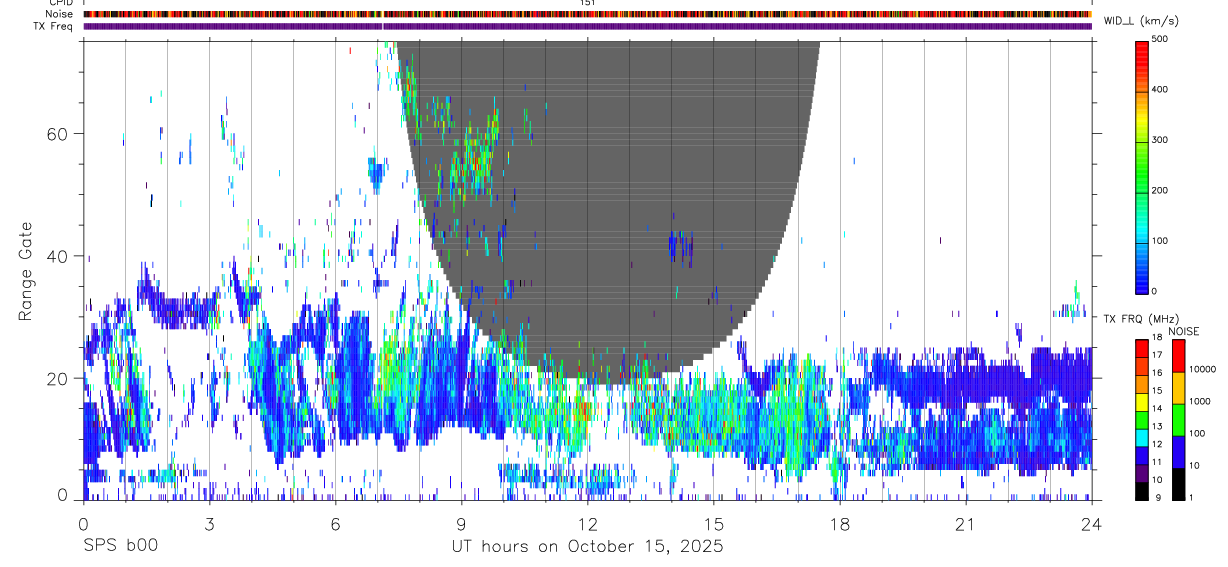The width and height of the screenshot is (1228, 567).
Task: Click the "Noise" row label at top
Action: tap(59, 14)
